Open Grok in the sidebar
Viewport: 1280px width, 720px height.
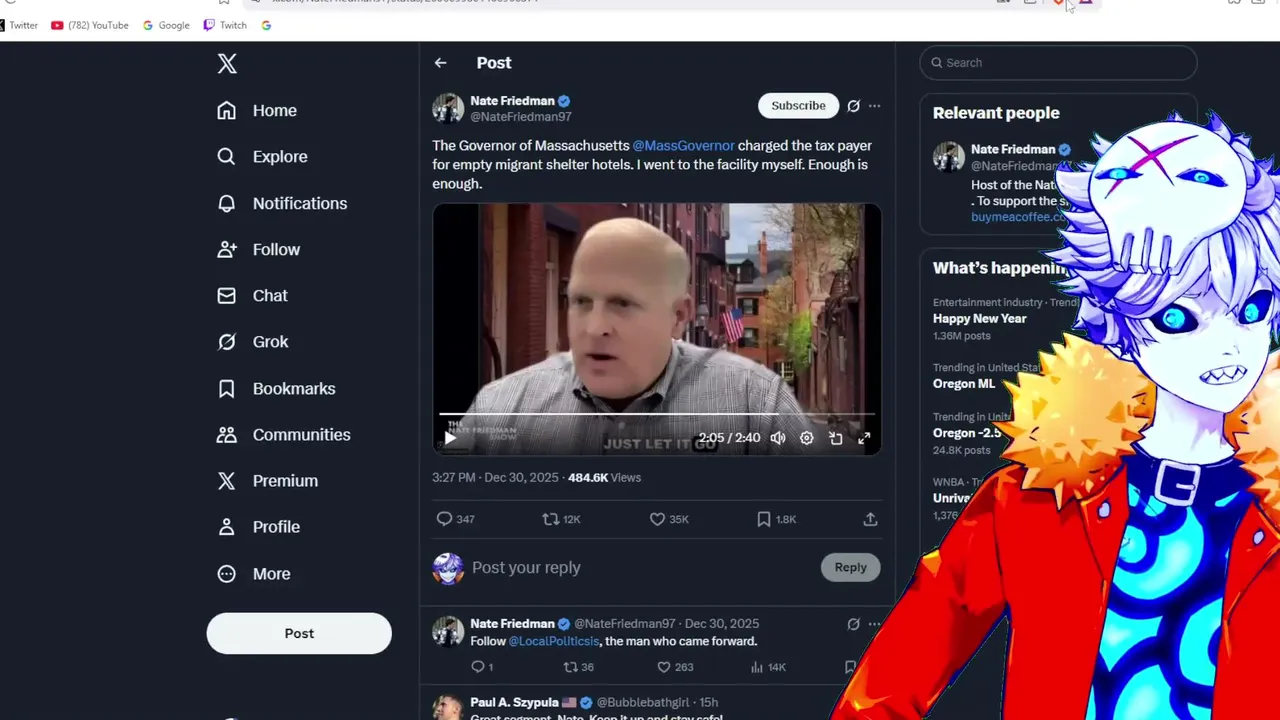click(x=253, y=342)
